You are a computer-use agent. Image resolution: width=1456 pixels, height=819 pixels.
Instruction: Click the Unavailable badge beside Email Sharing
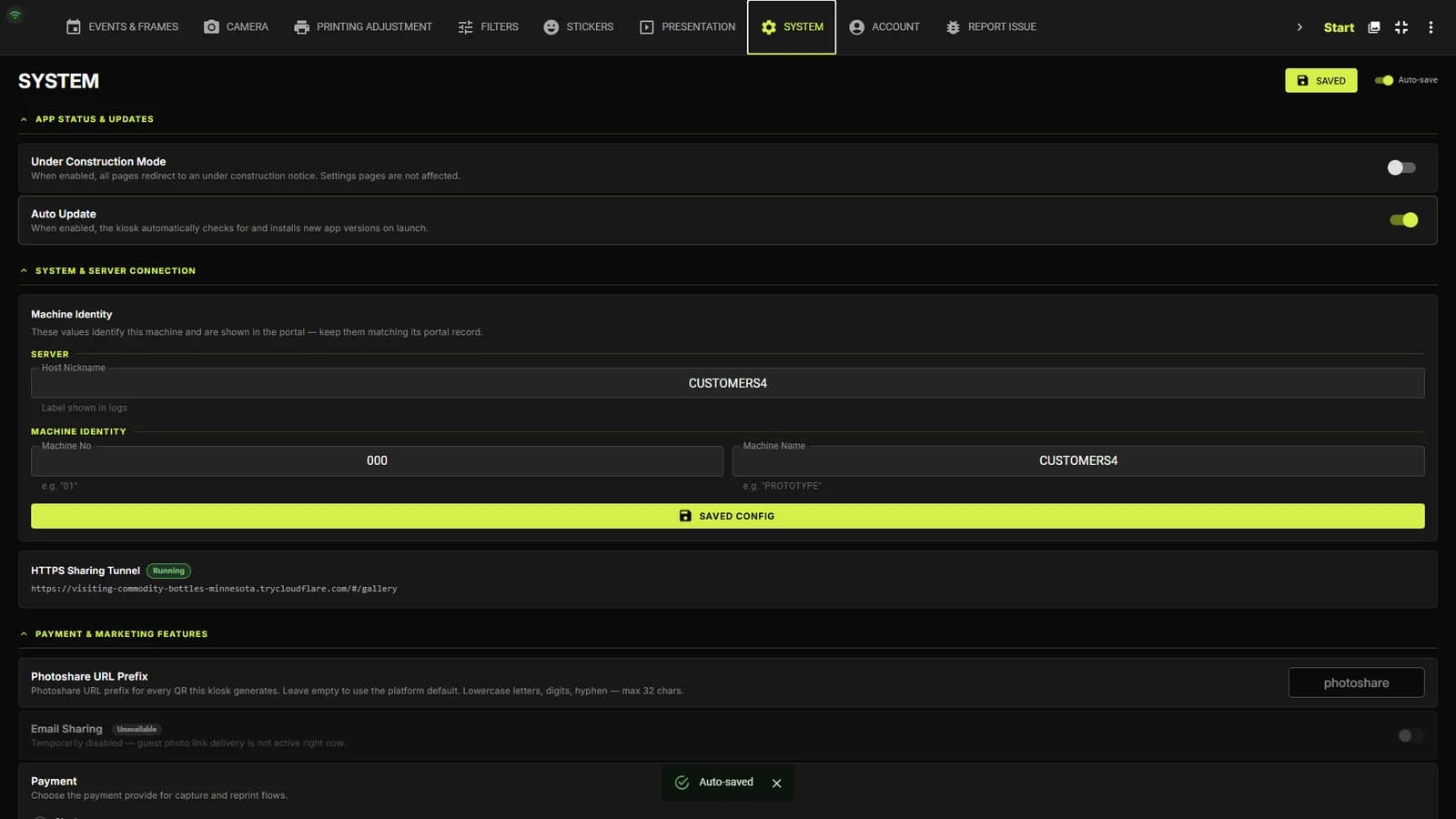[x=136, y=729]
